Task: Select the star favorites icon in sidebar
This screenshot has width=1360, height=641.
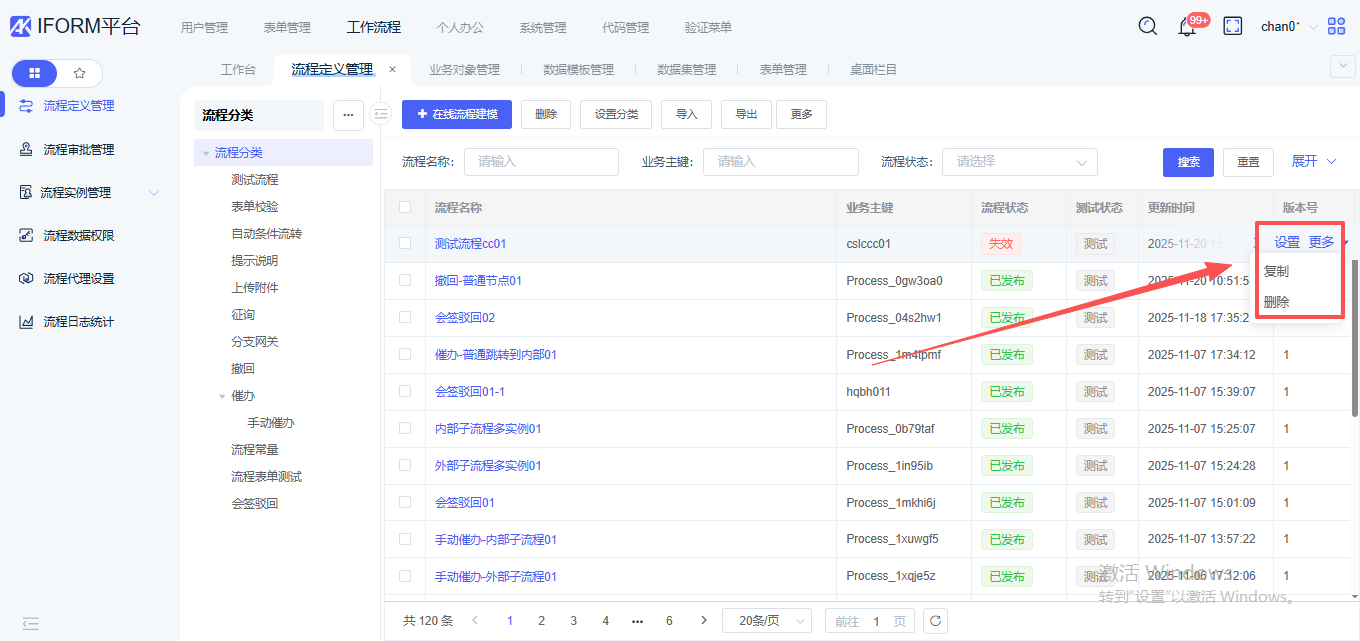Action: tap(80, 73)
